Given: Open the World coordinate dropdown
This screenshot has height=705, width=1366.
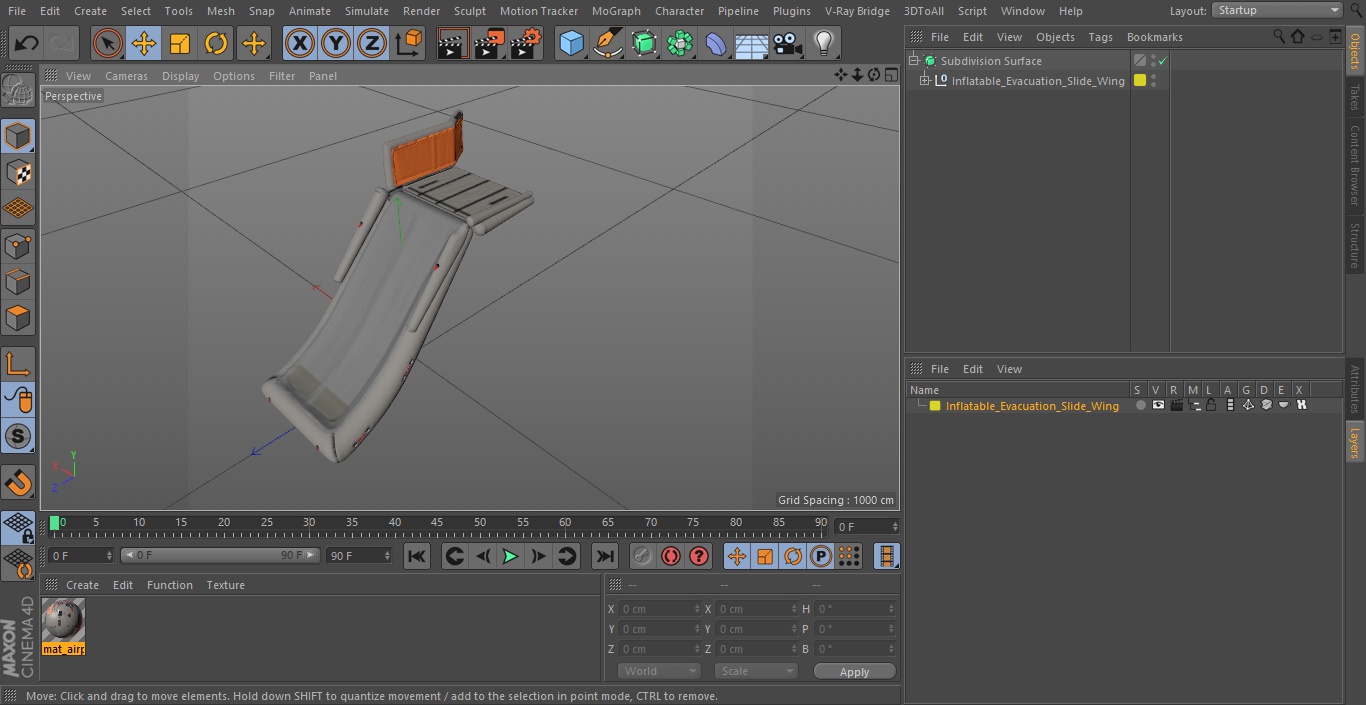Looking at the screenshot, I should pos(658,671).
